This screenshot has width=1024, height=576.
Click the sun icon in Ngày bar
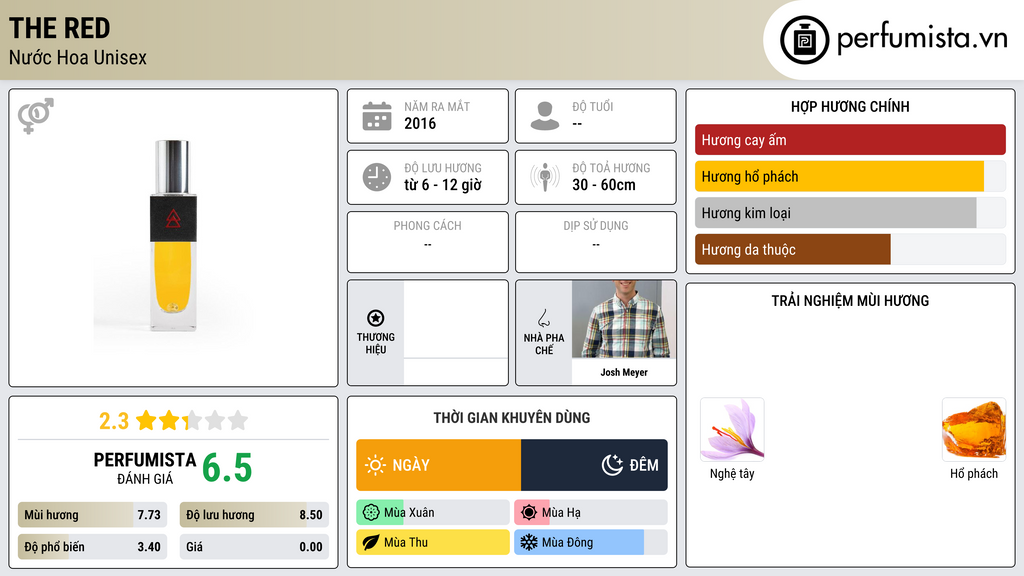(x=376, y=465)
